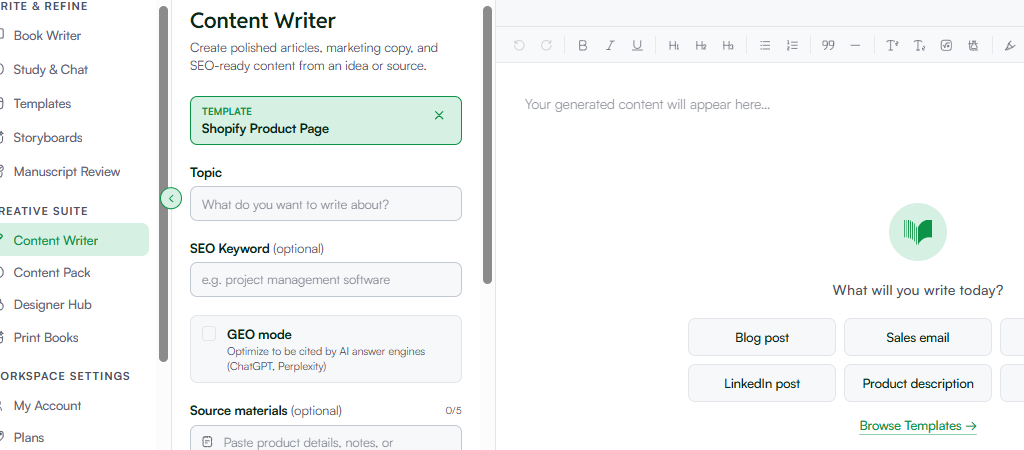This screenshot has width=1024, height=450.
Task: Insert a math formula
Action: 946,45
